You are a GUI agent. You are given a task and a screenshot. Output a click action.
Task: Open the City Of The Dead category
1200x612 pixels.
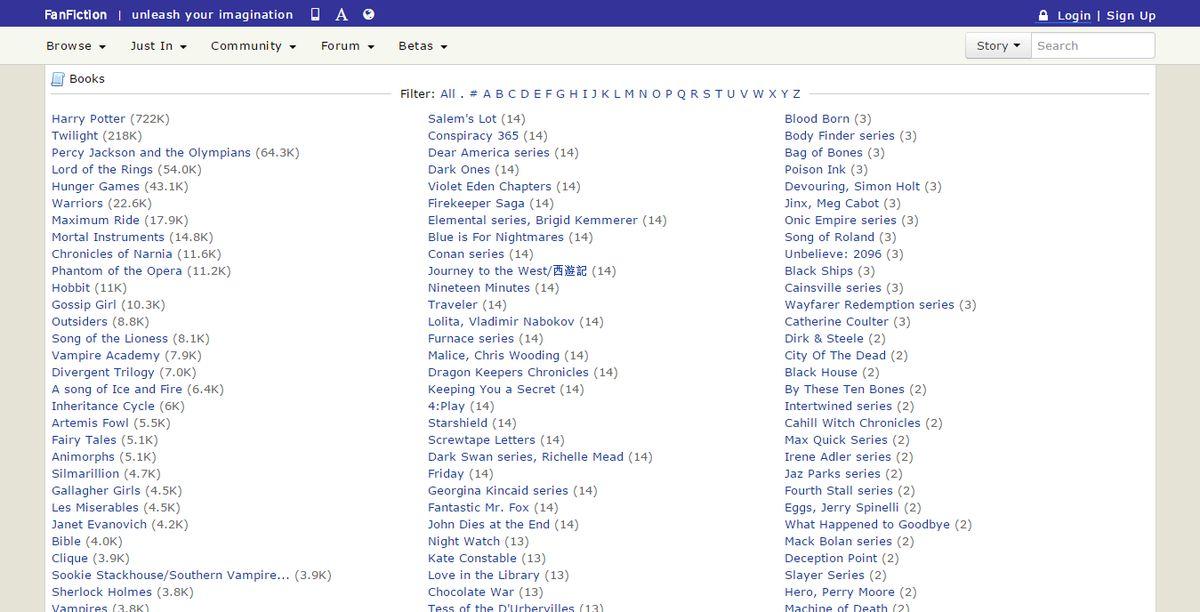pyautogui.click(x=836, y=356)
